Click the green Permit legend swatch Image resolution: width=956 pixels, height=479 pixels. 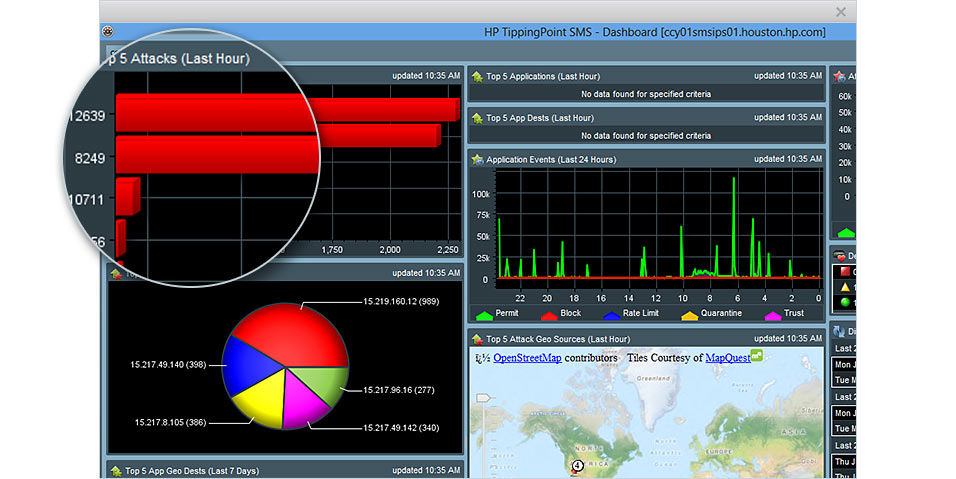tap(484, 315)
